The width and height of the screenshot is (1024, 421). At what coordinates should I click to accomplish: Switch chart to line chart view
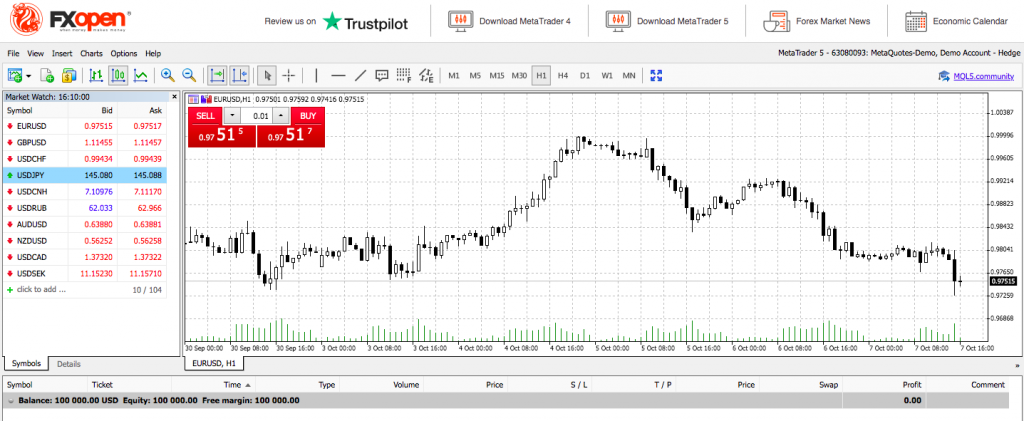click(x=141, y=75)
